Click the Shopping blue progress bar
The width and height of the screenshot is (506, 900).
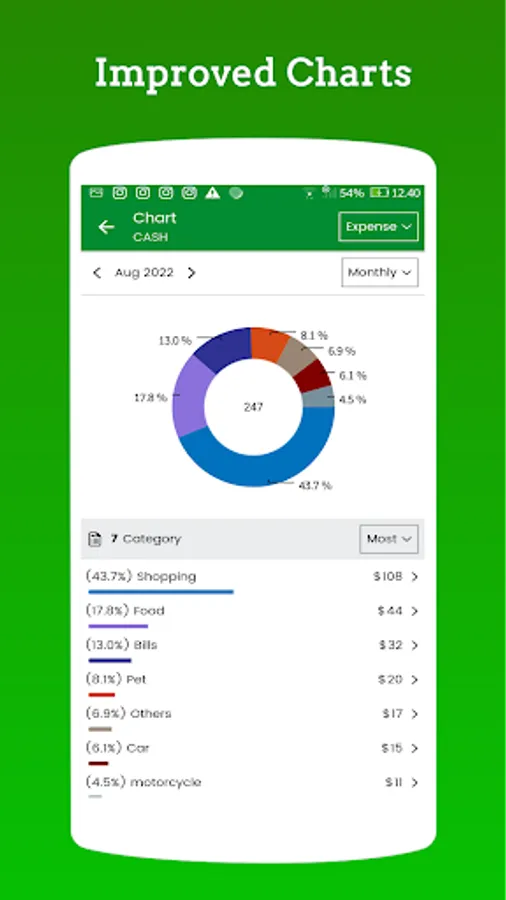[x=161, y=592]
